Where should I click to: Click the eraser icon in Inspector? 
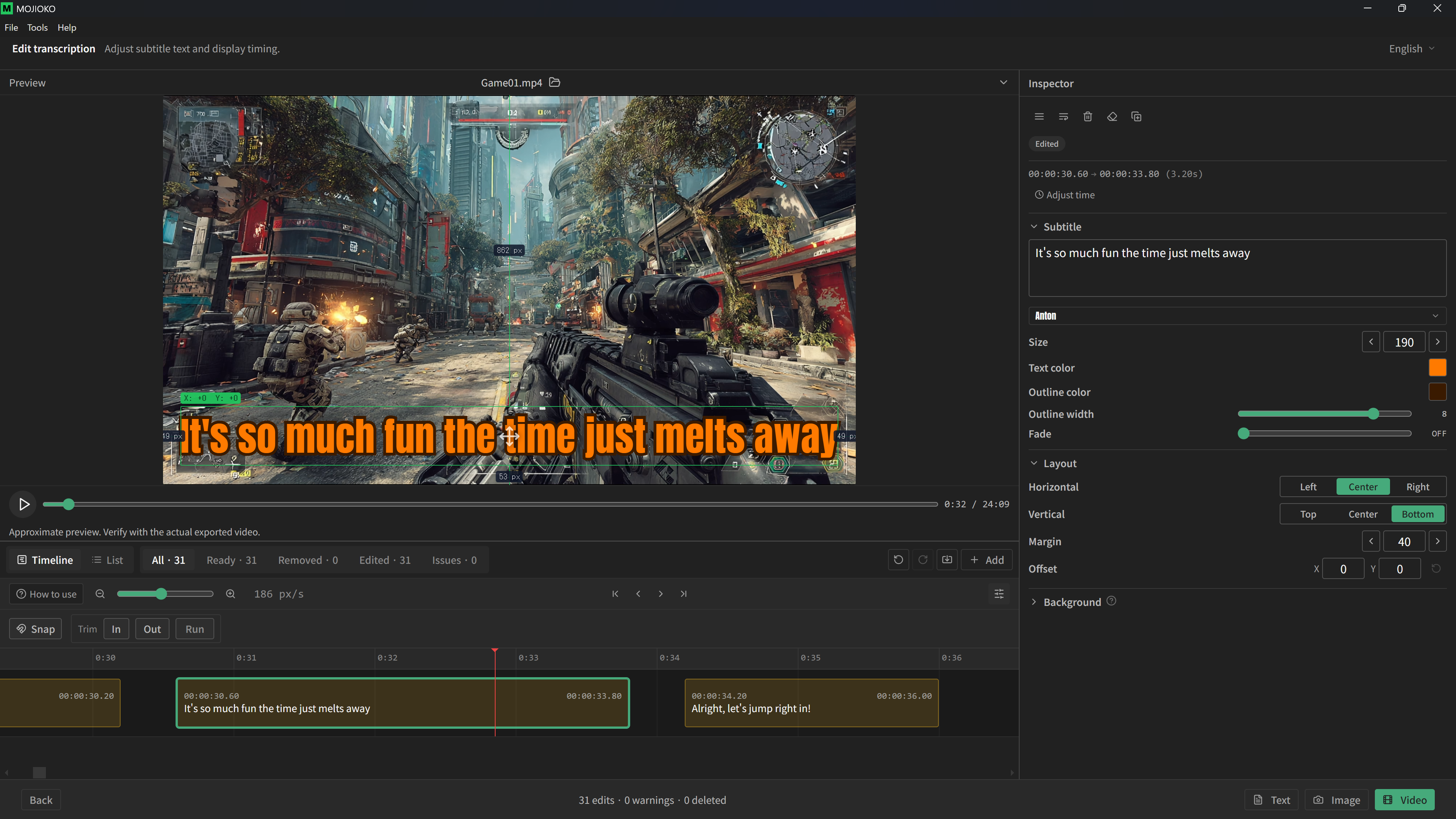1112,116
